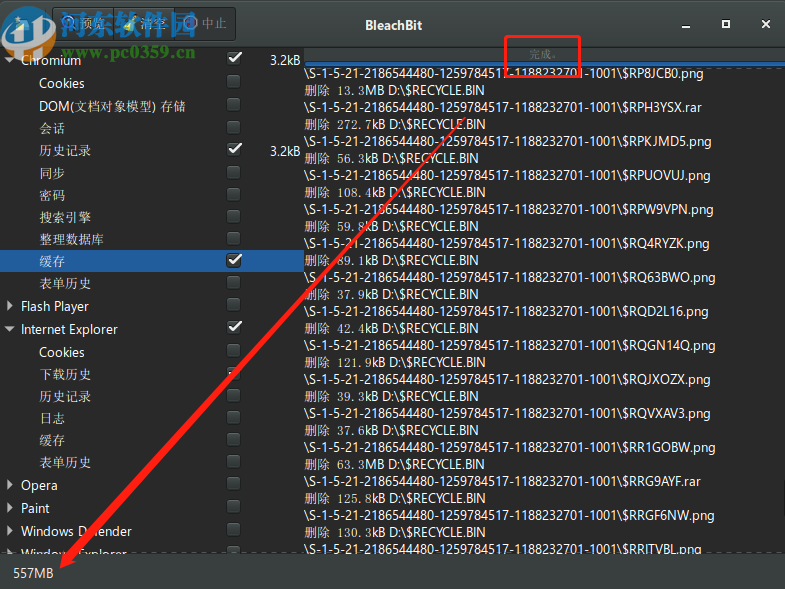Tick the 日志 checkbox

(x=233, y=417)
